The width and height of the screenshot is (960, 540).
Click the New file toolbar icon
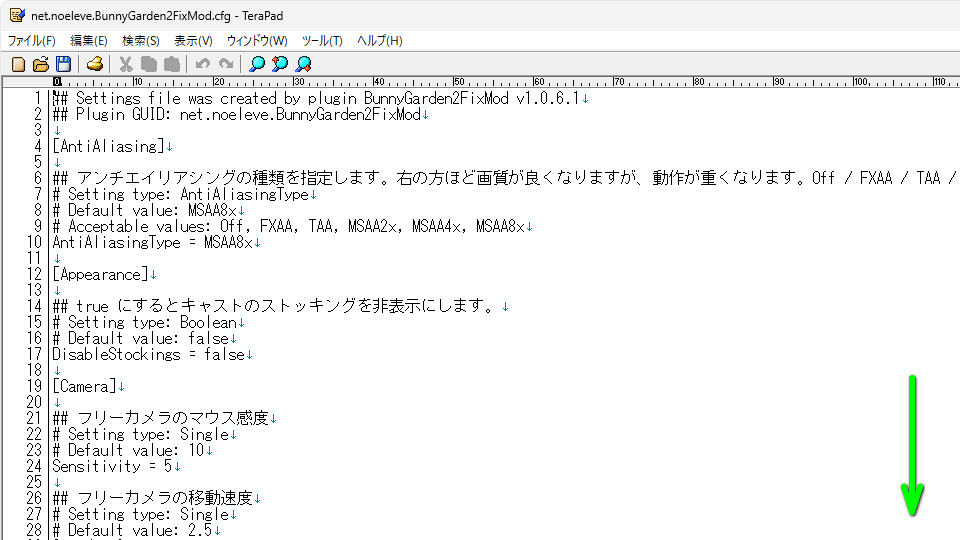pos(18,64)
